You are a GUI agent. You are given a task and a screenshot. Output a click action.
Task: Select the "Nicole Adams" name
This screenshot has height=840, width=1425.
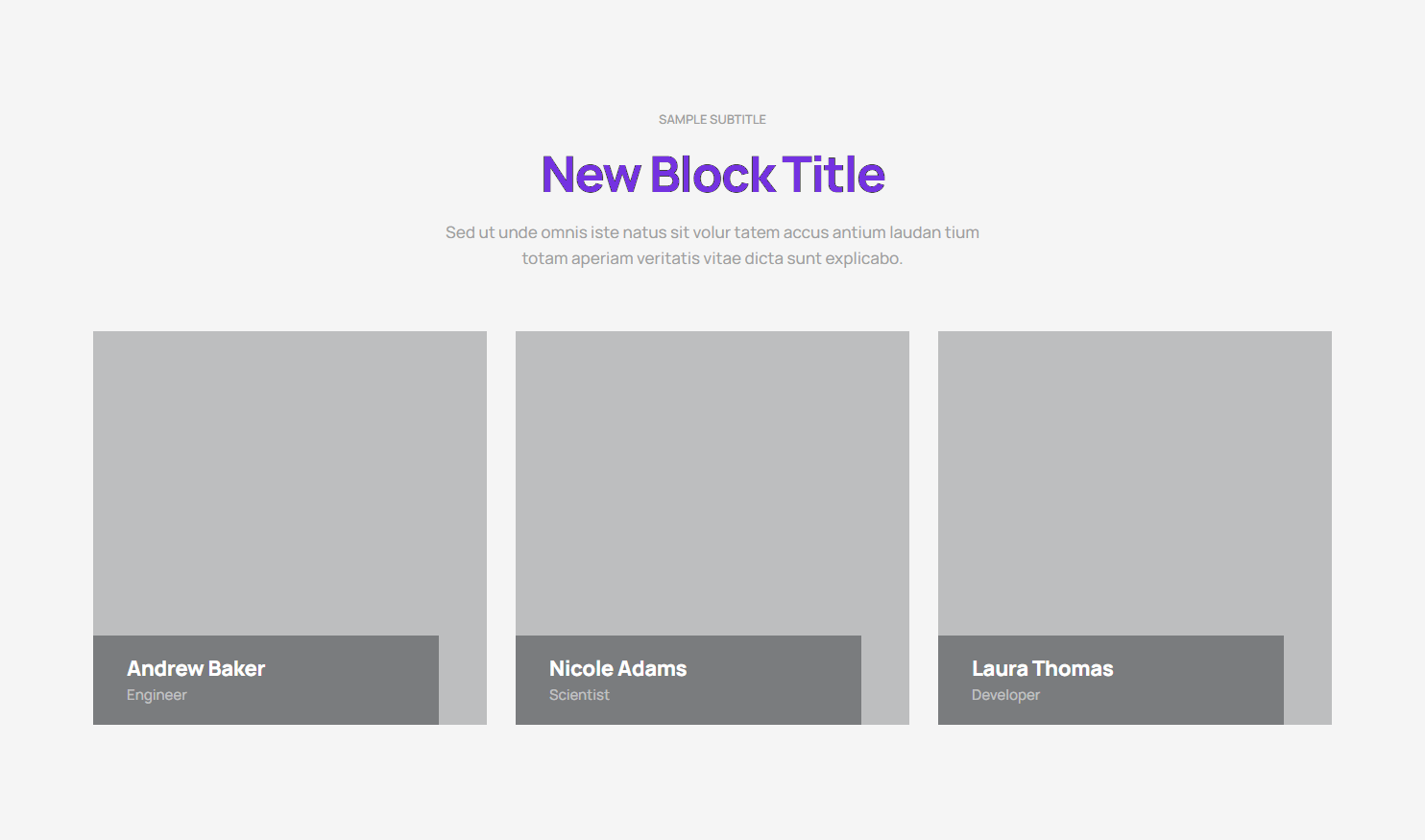coord(617,668)
